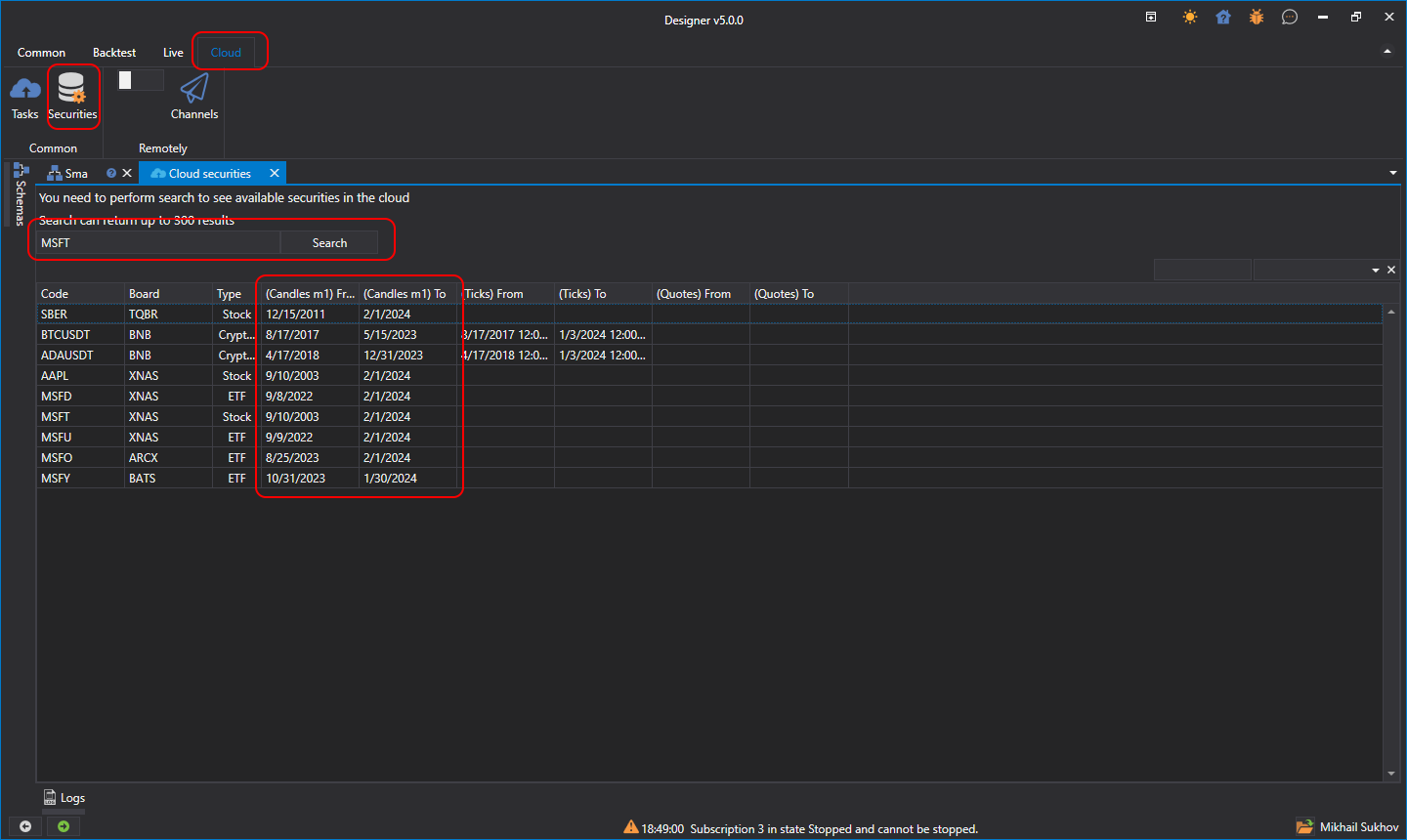Screen dimensions: 1407x840
Task: Navigate forward with the green arrow icon
Action: [64, 826]
